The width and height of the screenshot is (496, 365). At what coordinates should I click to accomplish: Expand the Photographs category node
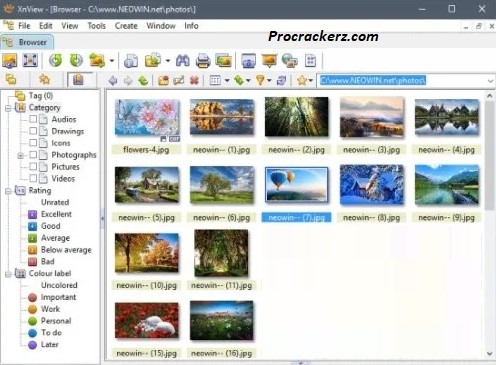pos(20,155)
